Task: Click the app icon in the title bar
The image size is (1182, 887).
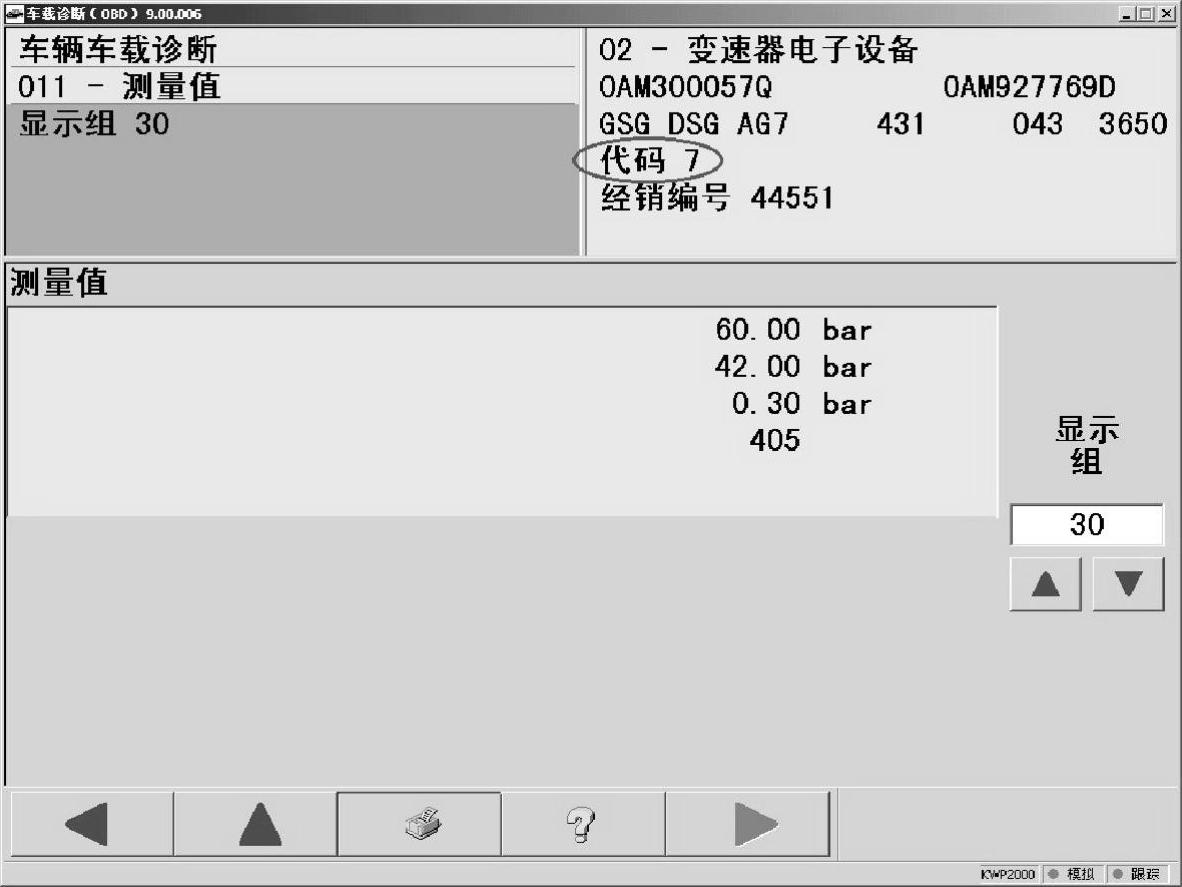Action: pos(13,13)
